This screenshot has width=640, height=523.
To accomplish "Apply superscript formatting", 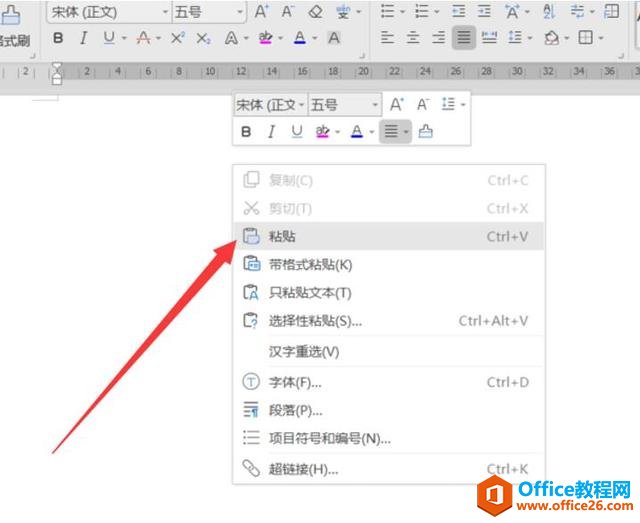I will 178,38.
